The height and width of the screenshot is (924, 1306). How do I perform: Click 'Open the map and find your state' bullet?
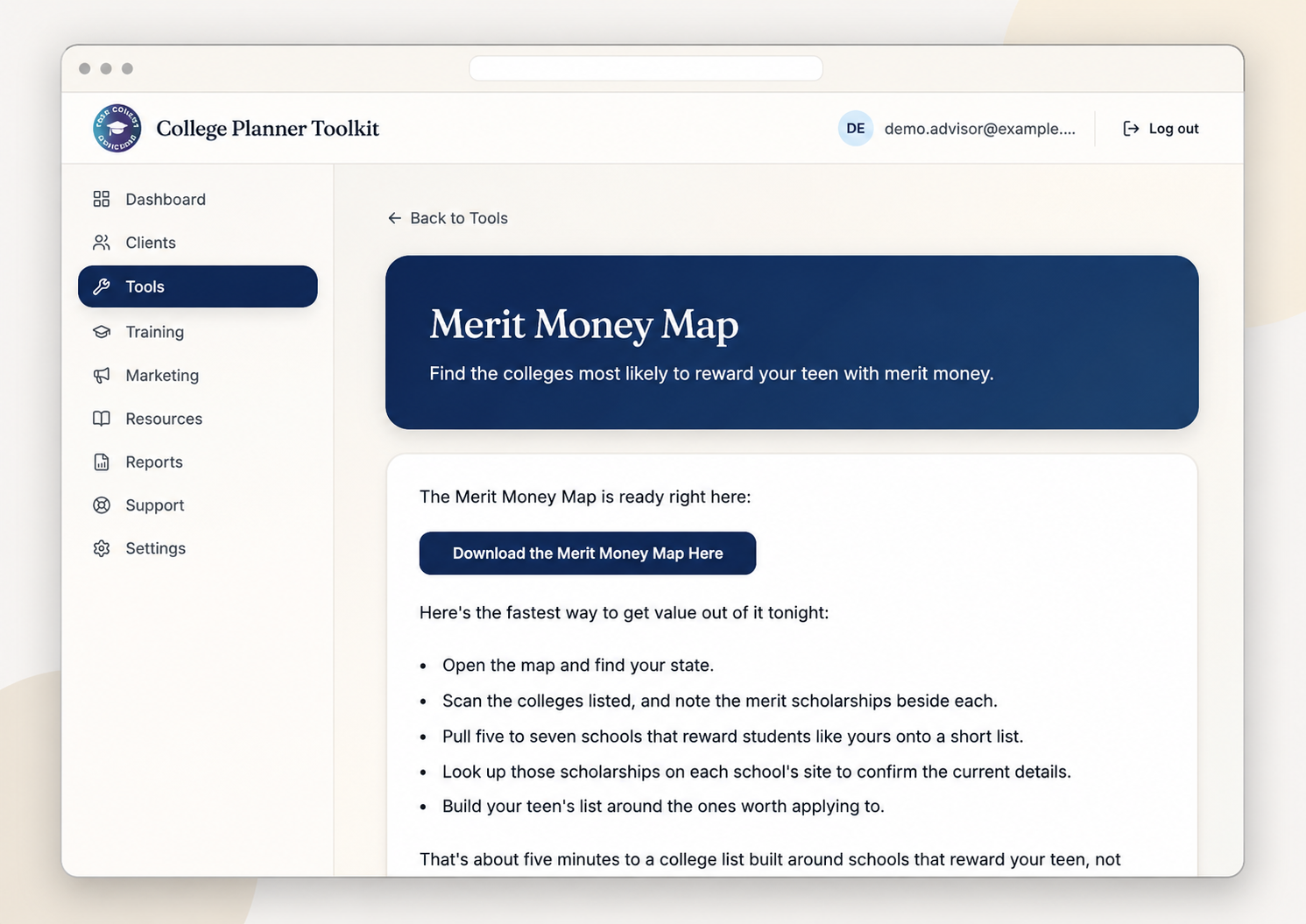tap(578, 666)
